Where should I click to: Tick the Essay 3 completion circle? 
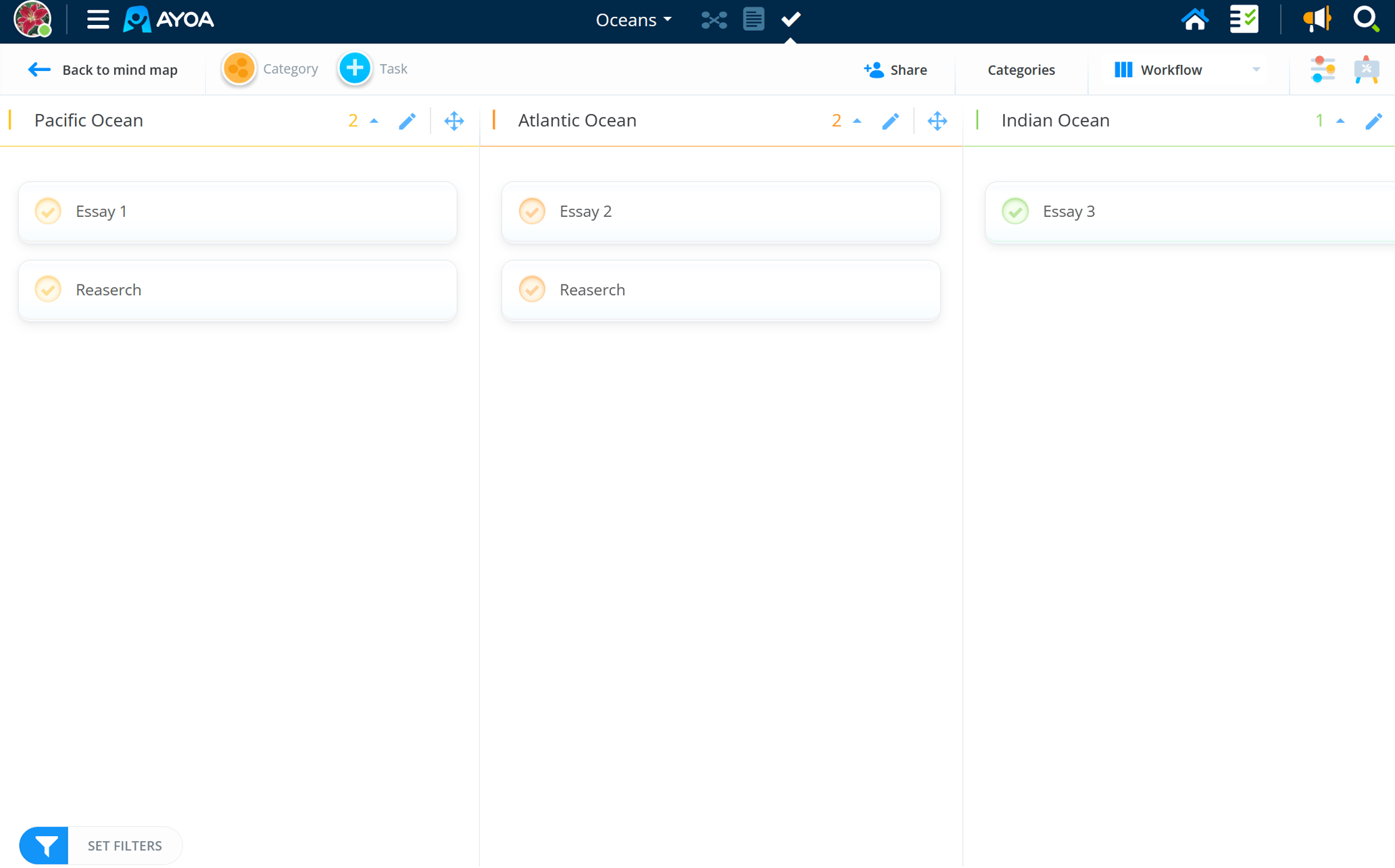click(x=1014, y=211)
